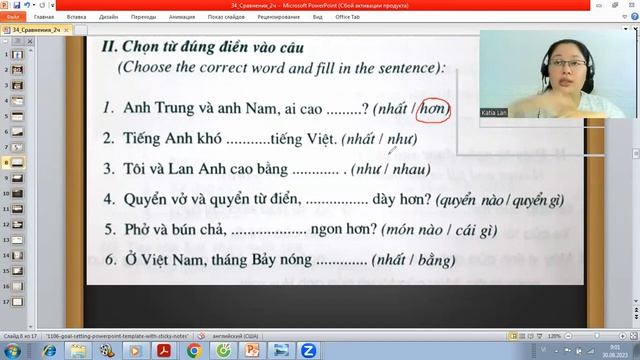Open the Рецензирование ribbon tab
The width and height of the screenshot is (640, 360).
(278, 17)
